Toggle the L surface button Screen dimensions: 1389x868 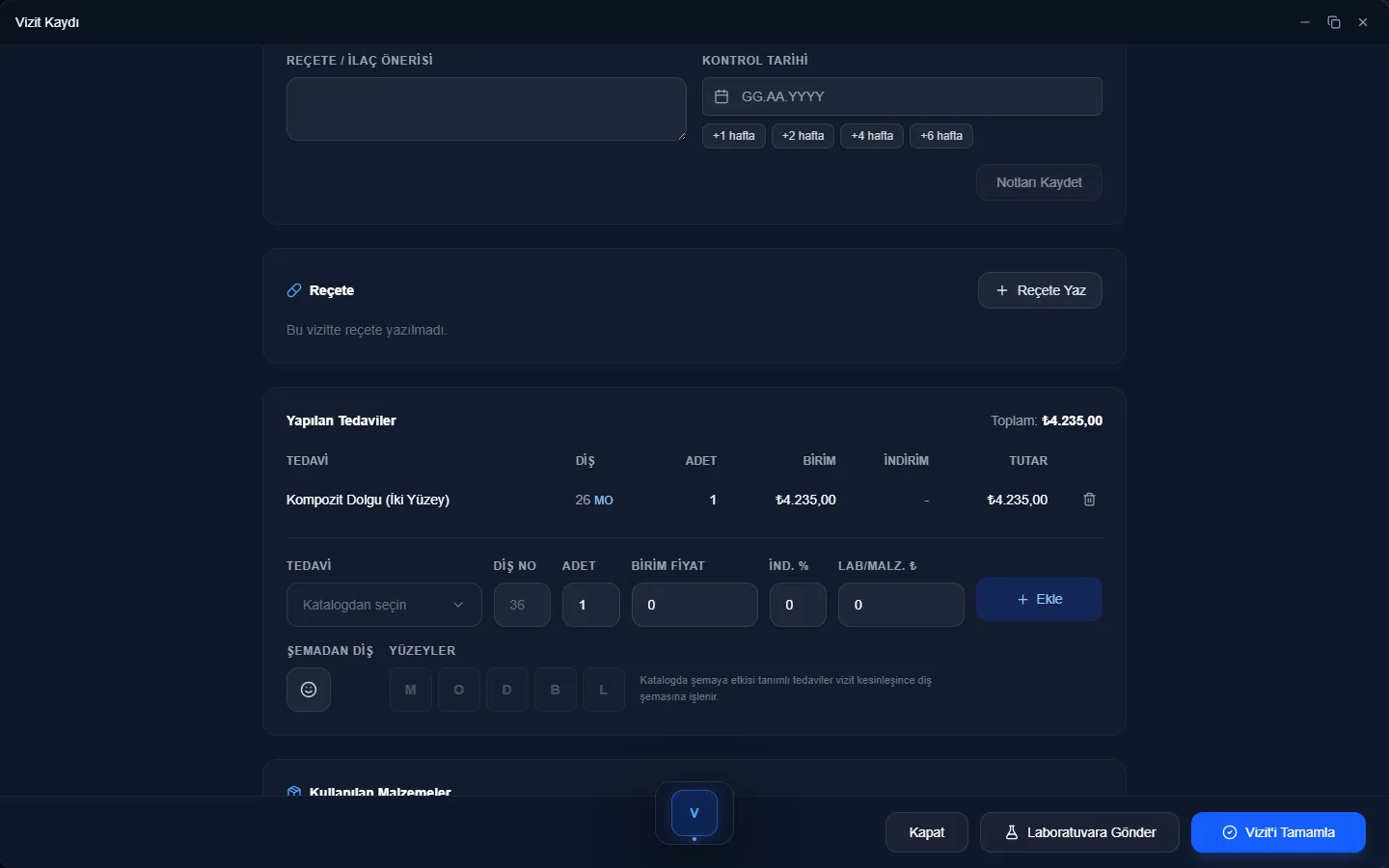coord(604,690)
